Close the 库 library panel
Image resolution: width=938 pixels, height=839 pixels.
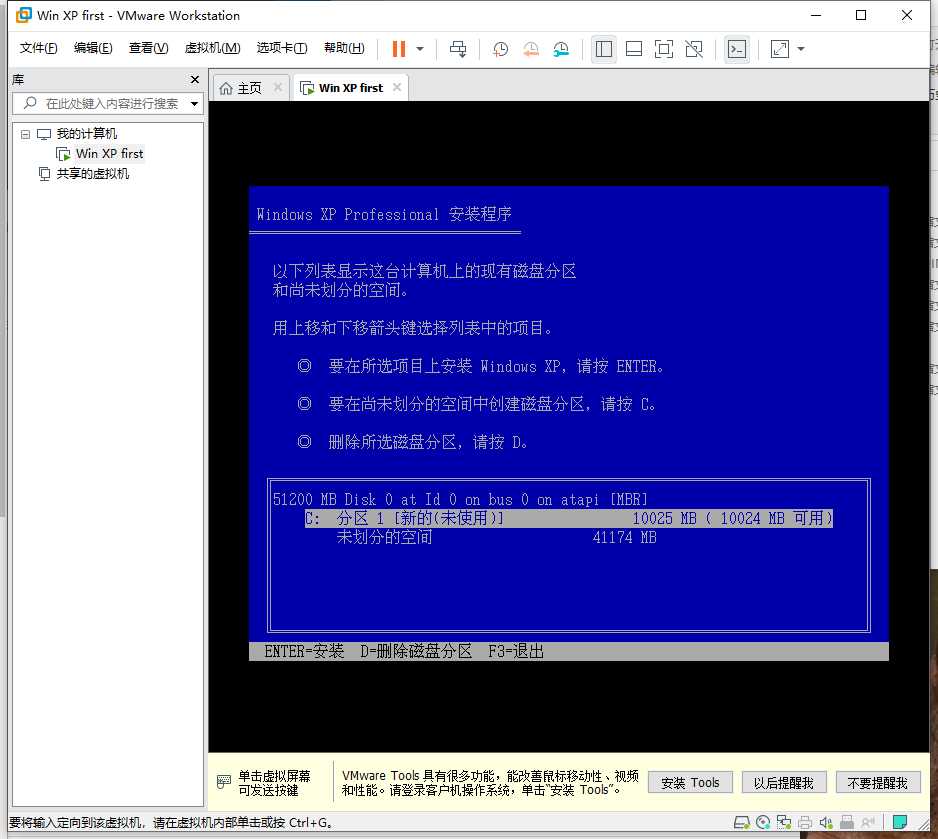pyautogui.click(x=194, y=80)
